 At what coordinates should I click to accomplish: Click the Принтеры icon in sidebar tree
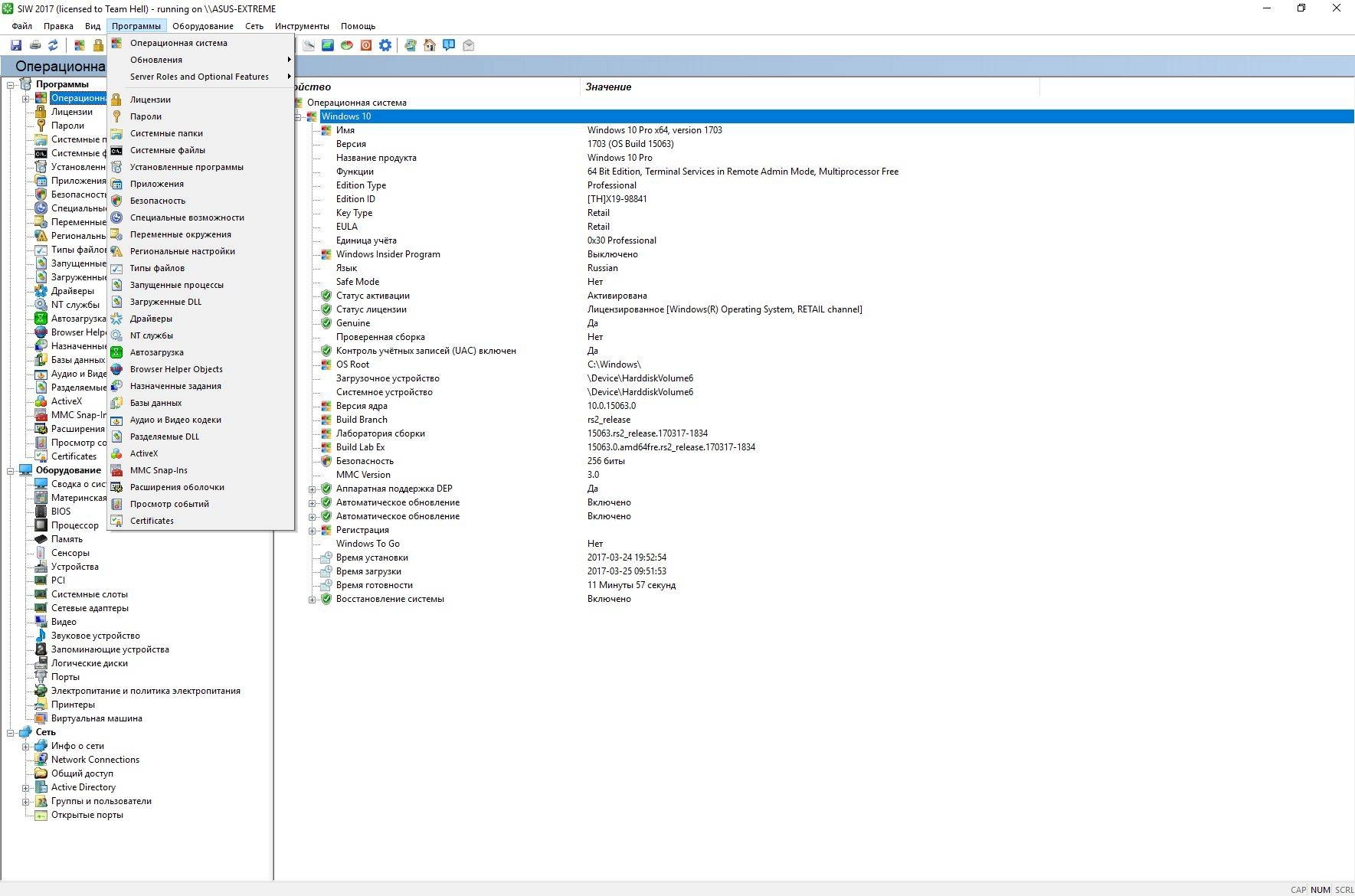point(41,705)
